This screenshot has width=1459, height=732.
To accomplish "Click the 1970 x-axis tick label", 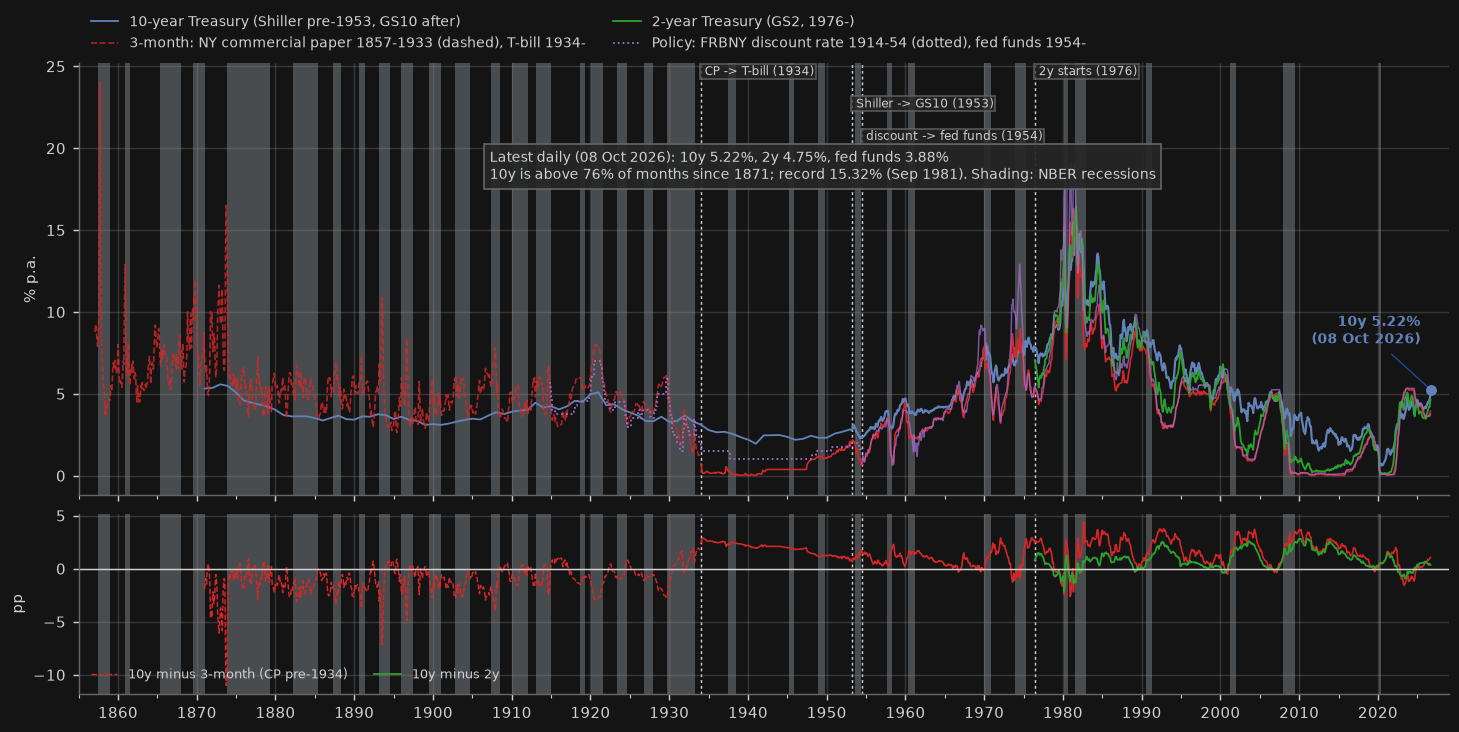I will click(x=985, y=712).
